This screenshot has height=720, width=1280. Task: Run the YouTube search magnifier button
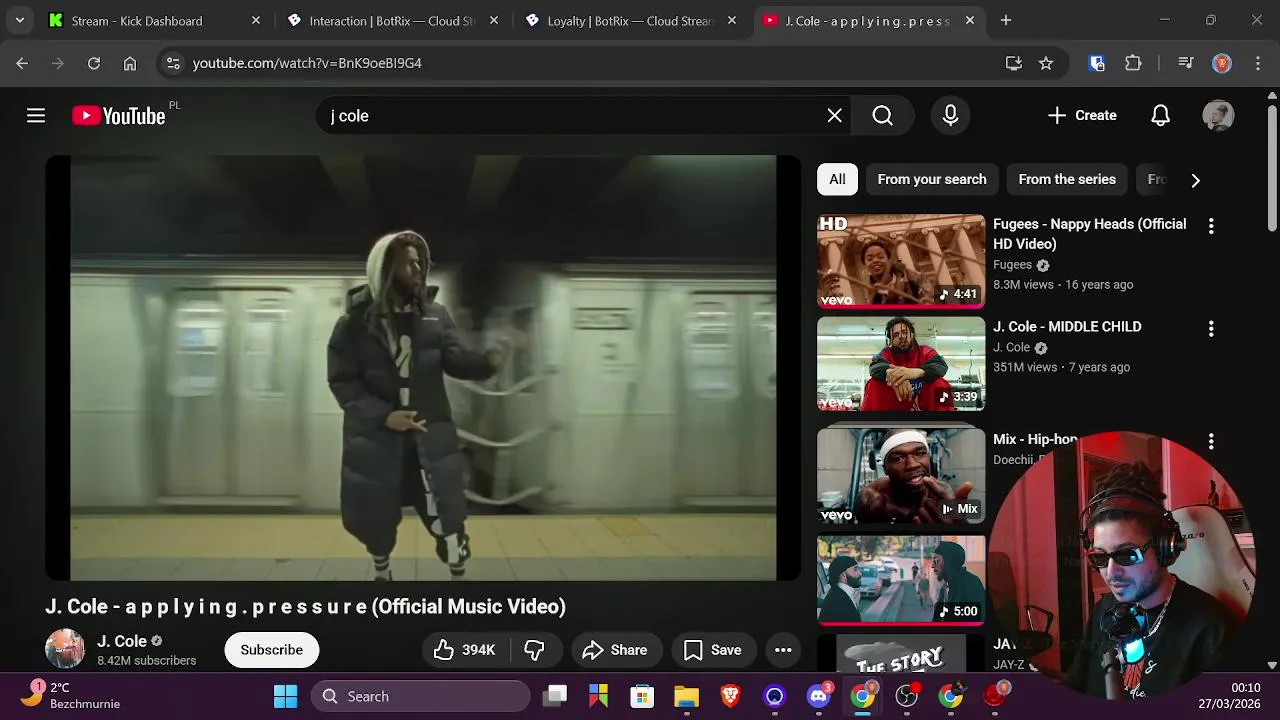point(882,116)
